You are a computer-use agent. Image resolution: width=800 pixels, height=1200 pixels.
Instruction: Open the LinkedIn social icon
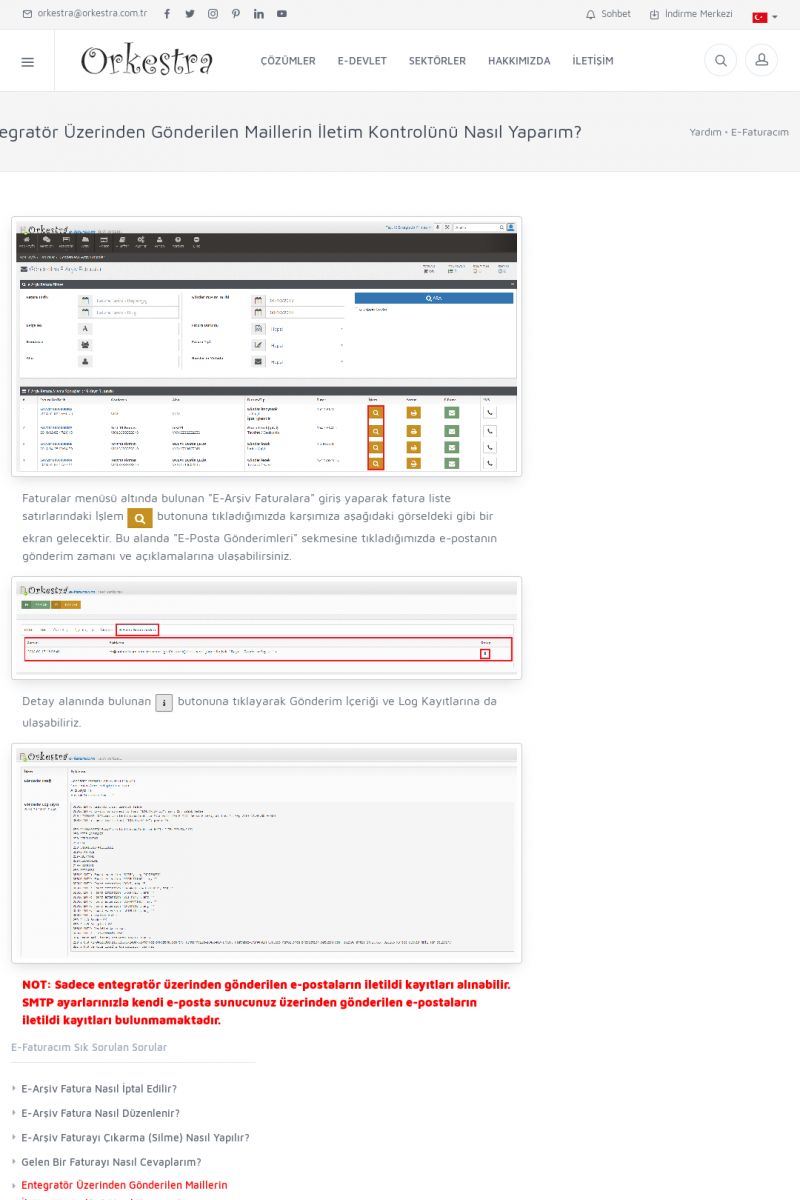pos(259,14)
